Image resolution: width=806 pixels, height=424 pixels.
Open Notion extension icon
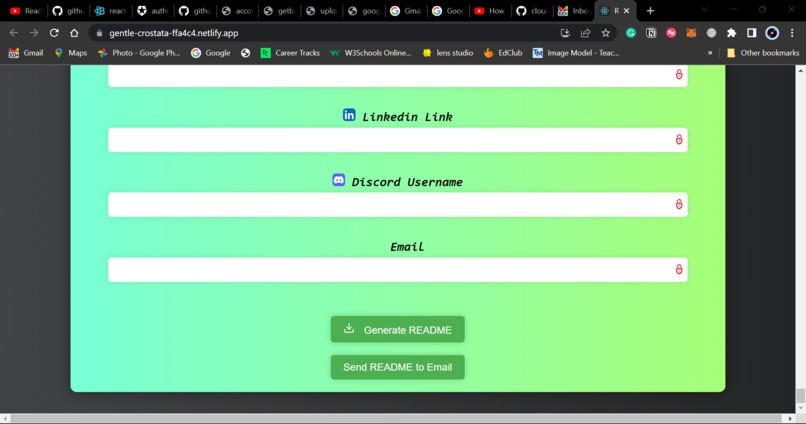coord(651,33)
